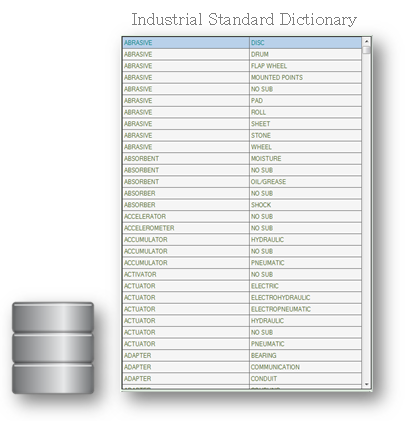This screenshot has width=411, height=421.
Task: Select ABRASIVE in the STONE row
Action: [186, 135]
